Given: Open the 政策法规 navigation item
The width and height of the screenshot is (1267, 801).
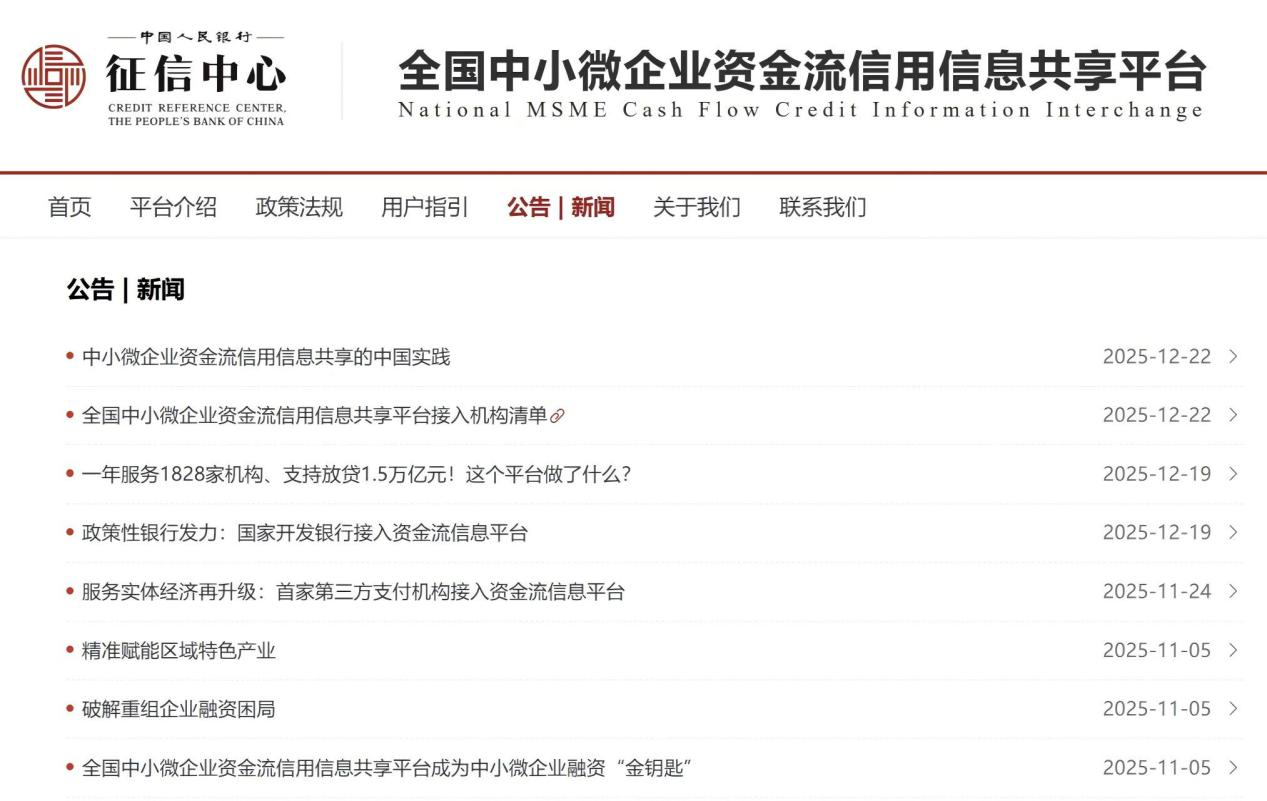Looking at the screenshot, I should point(299,207).
